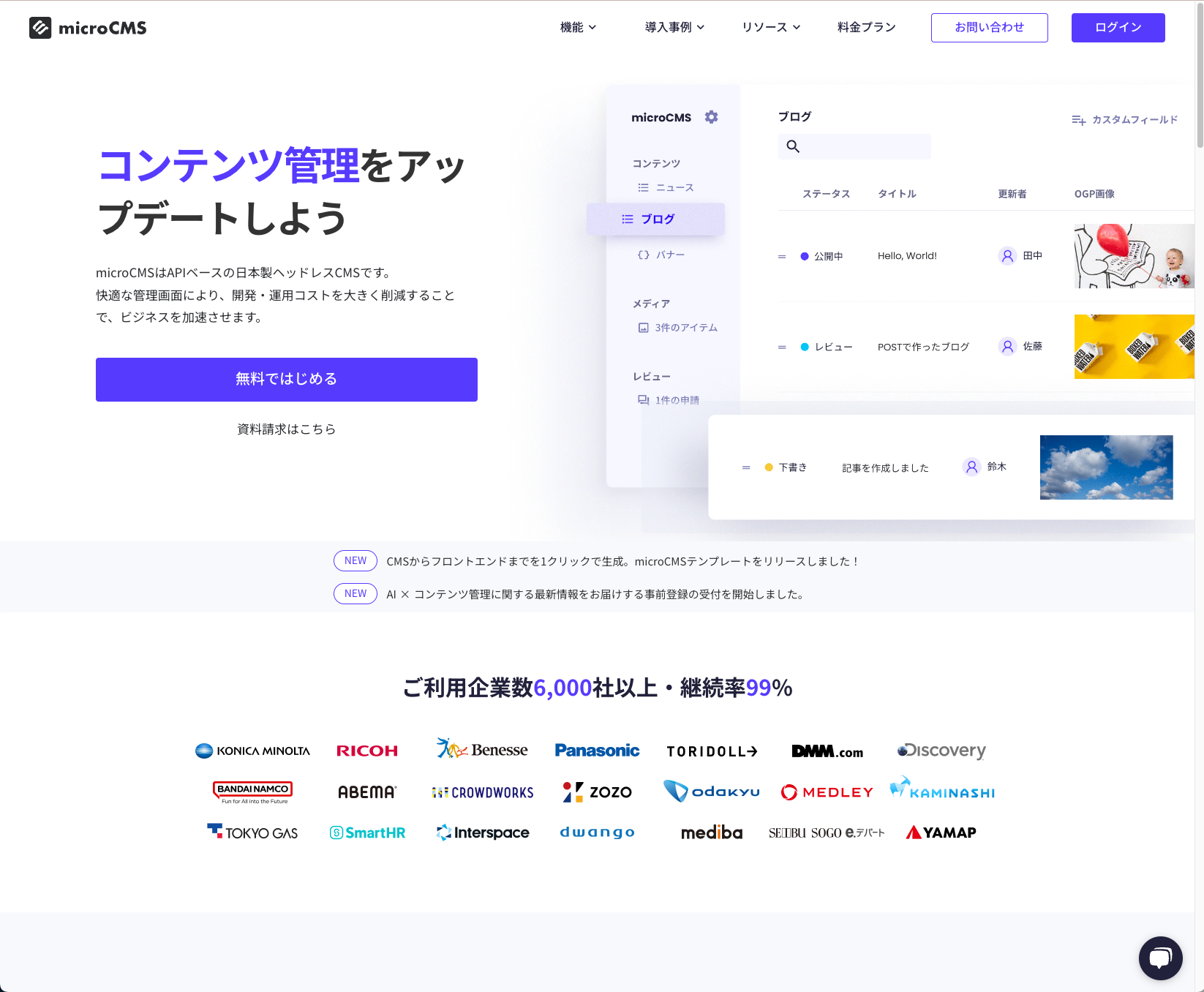This screenshot has height=992, width=1204.
Task: Select 料金プラン in the navigation
Action: 864,27
